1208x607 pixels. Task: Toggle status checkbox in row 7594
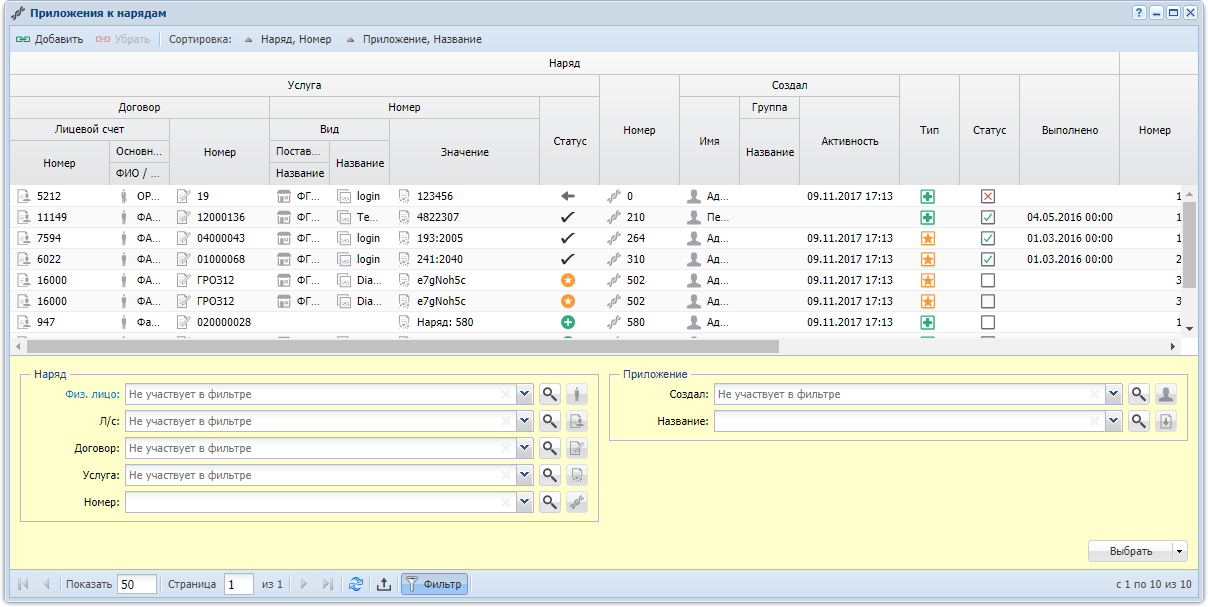(x=988, y=238)
